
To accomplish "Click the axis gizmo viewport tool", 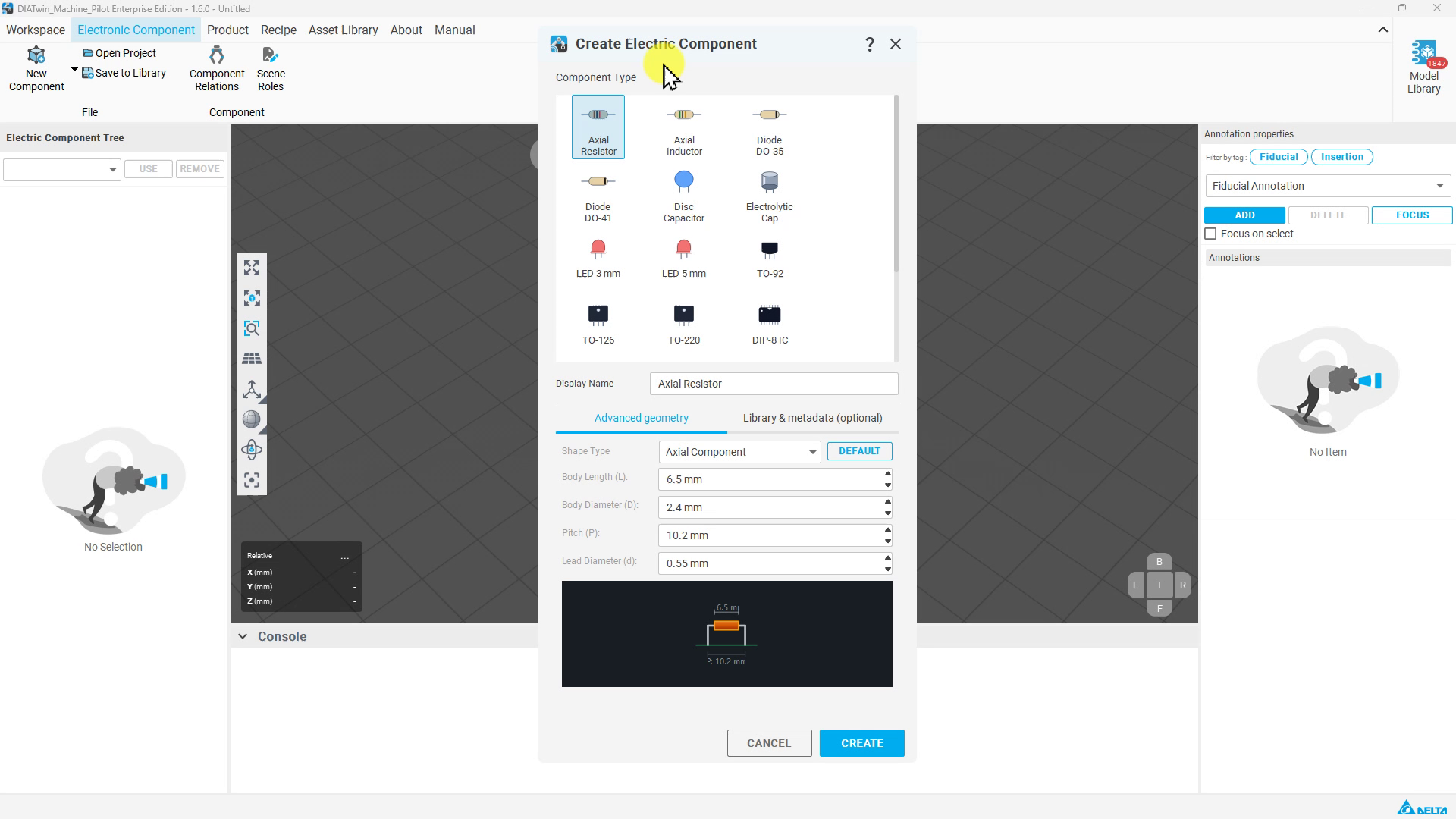I will (252, 389).
